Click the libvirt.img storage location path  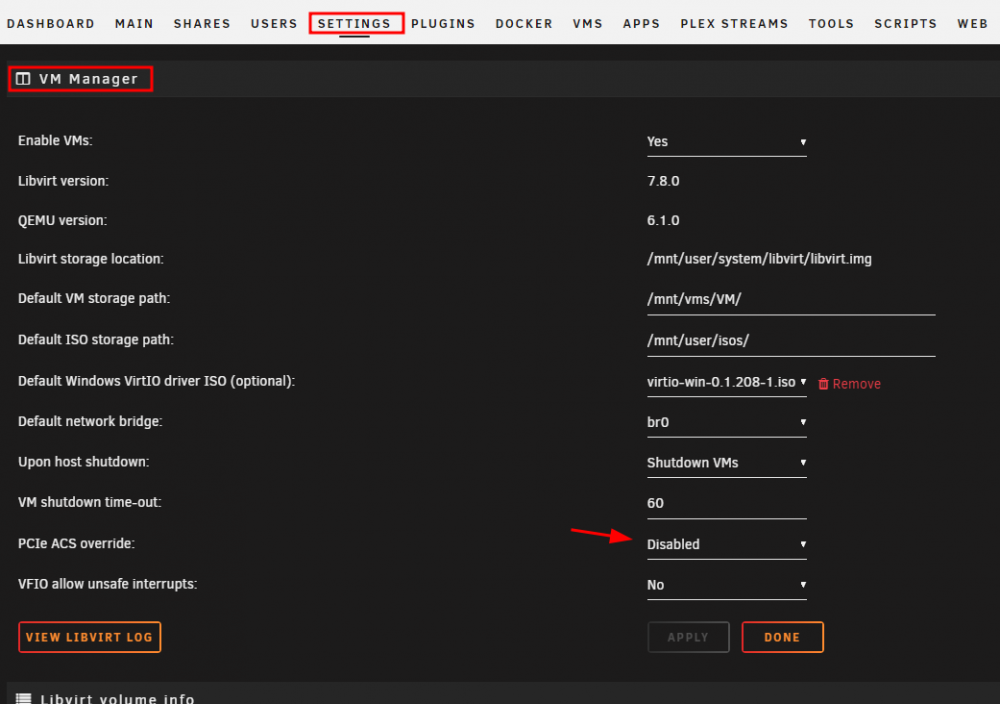pyautogui.click(x=759, y=260)
